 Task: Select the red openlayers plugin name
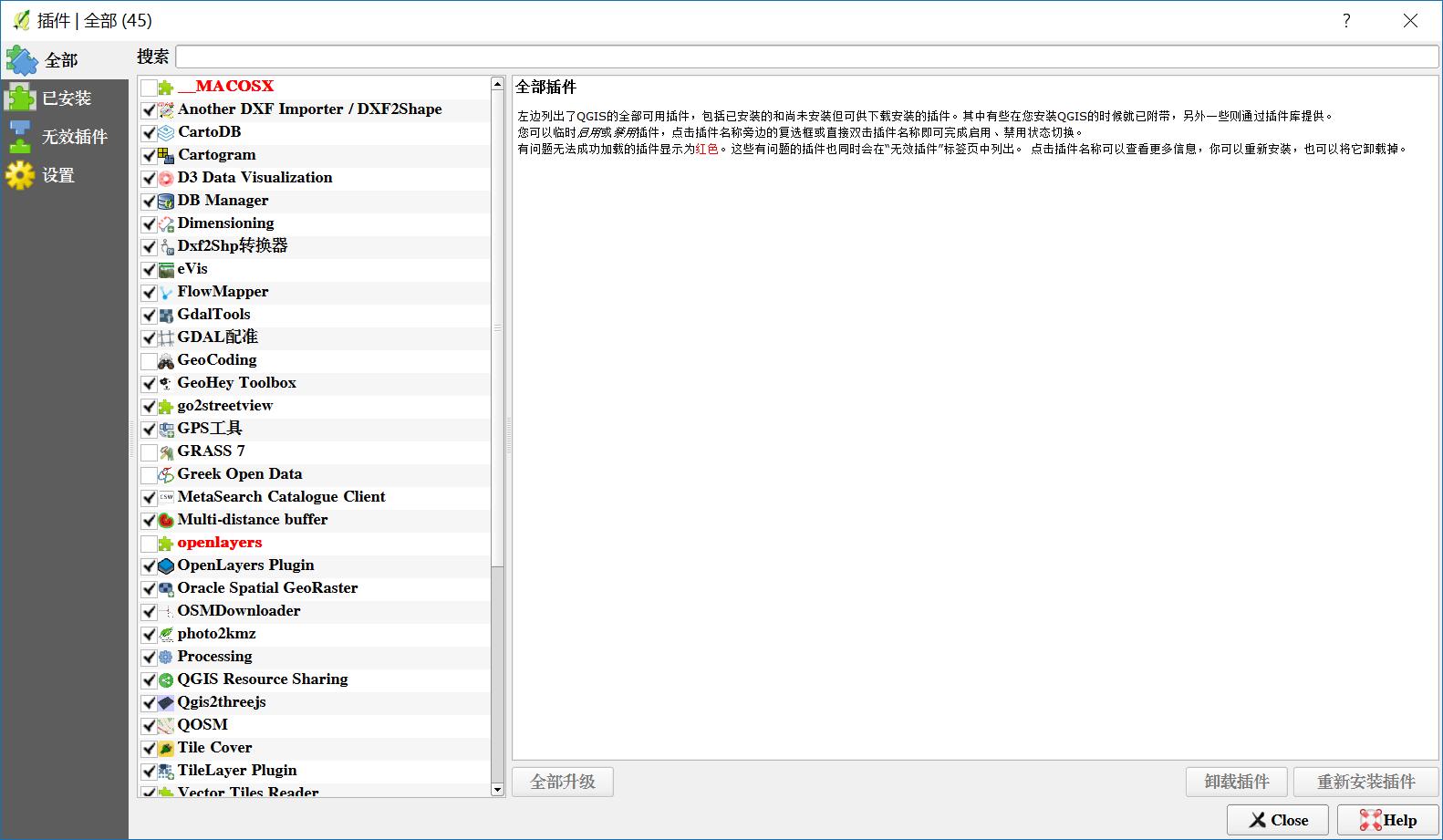coord(220,543)
